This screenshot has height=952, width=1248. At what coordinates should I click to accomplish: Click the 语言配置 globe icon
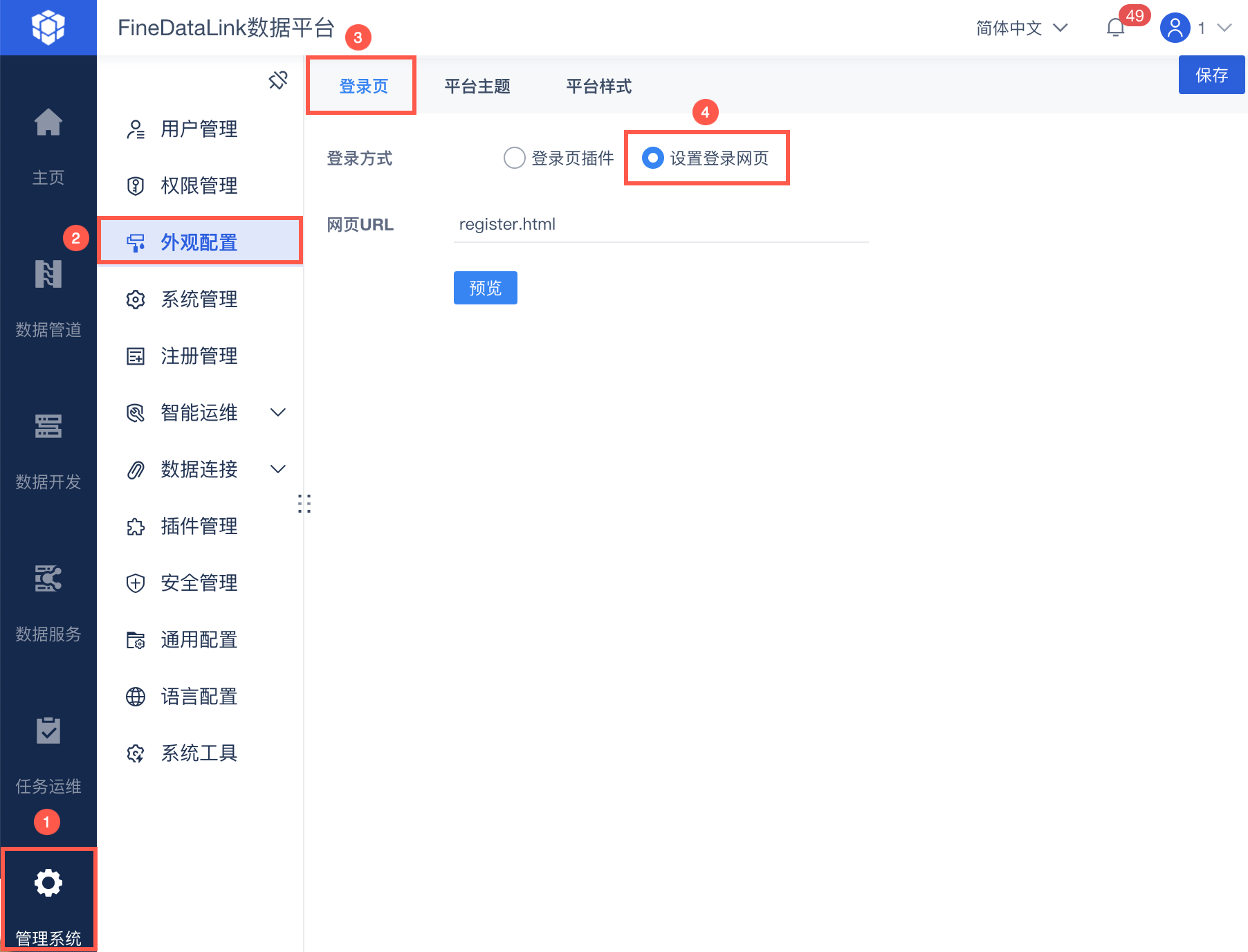coord(136,697)
